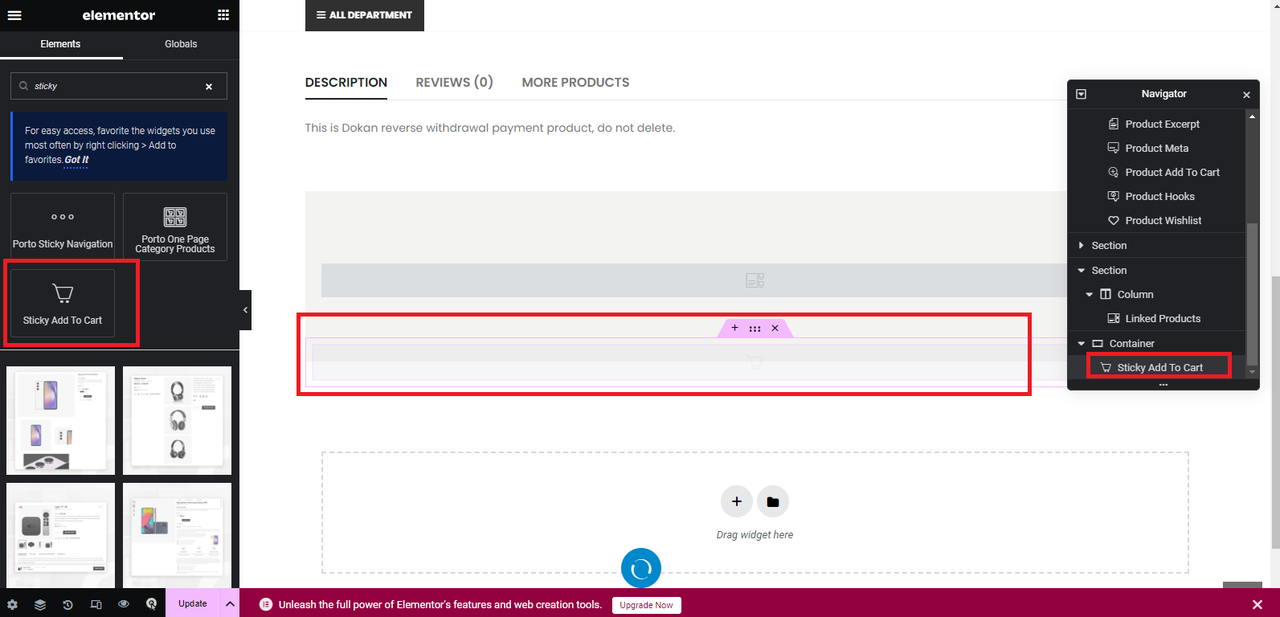Click the plus icon on container handle

coord(735,328)
